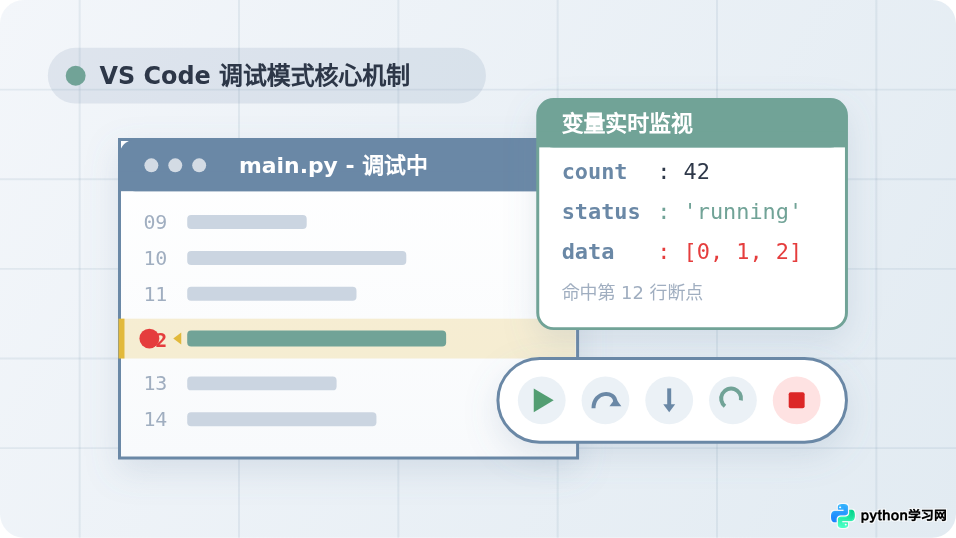956x538 pixels.
Task: Click the green dot in the title badge
Action: pos(76,76)
